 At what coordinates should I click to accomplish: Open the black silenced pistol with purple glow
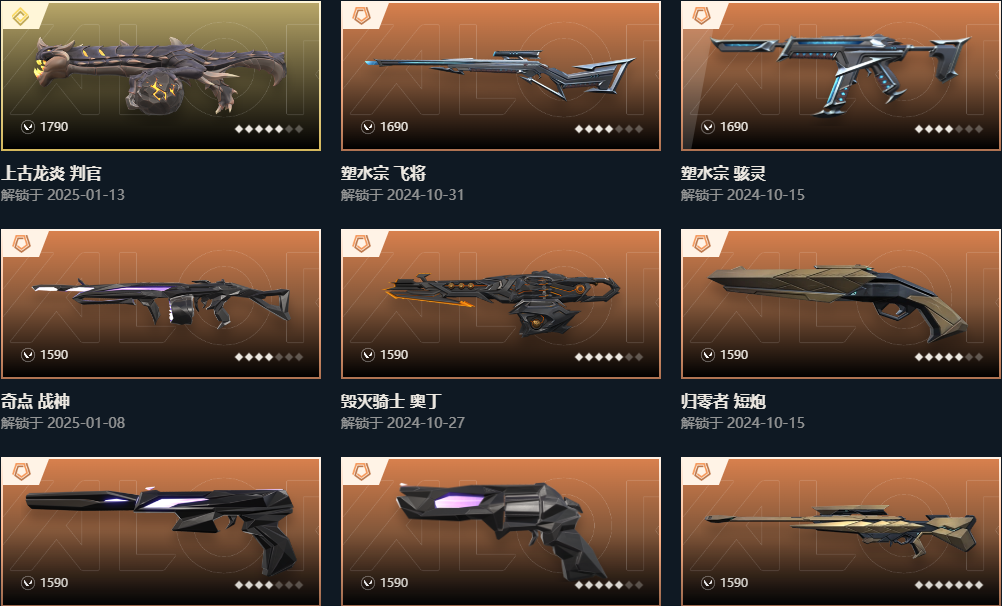pos(160,529)
